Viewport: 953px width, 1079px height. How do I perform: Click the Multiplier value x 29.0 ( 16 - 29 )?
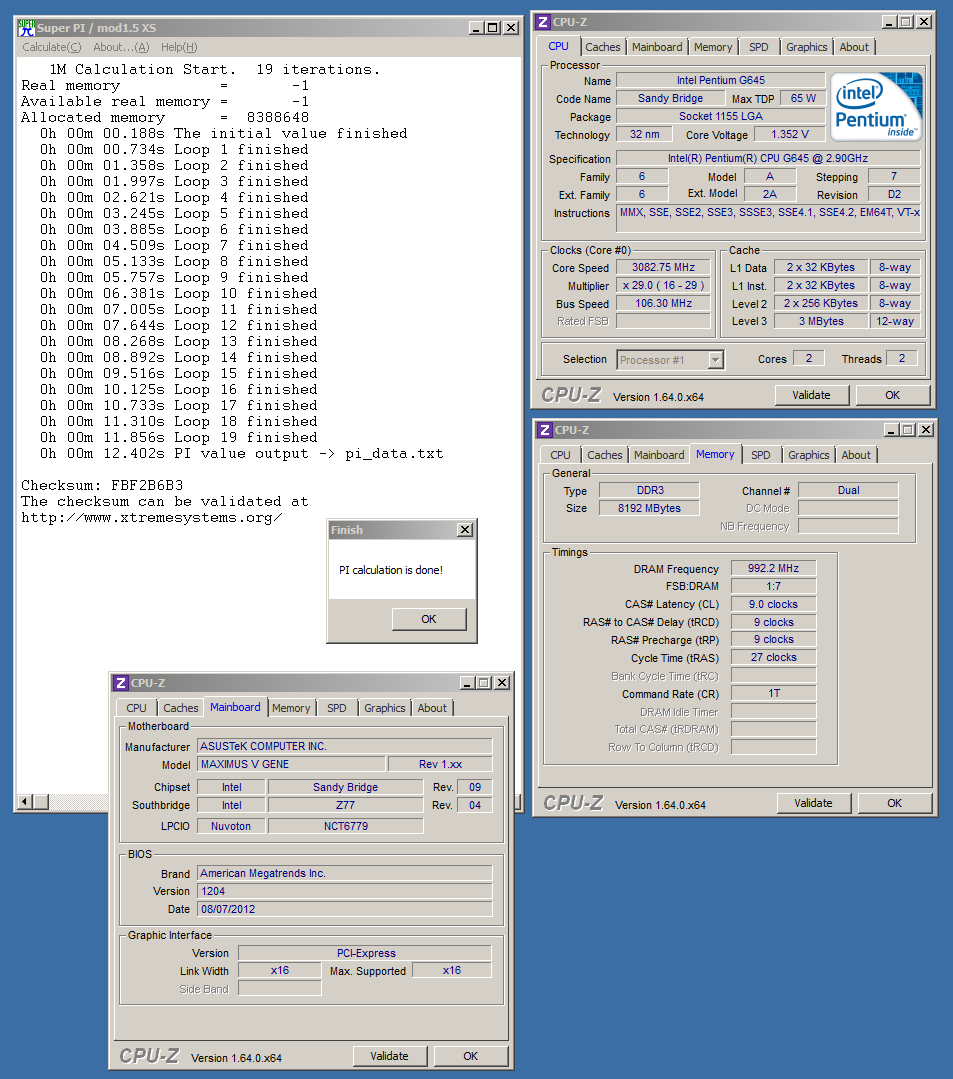pyautogui.click(x=663, y=286)
